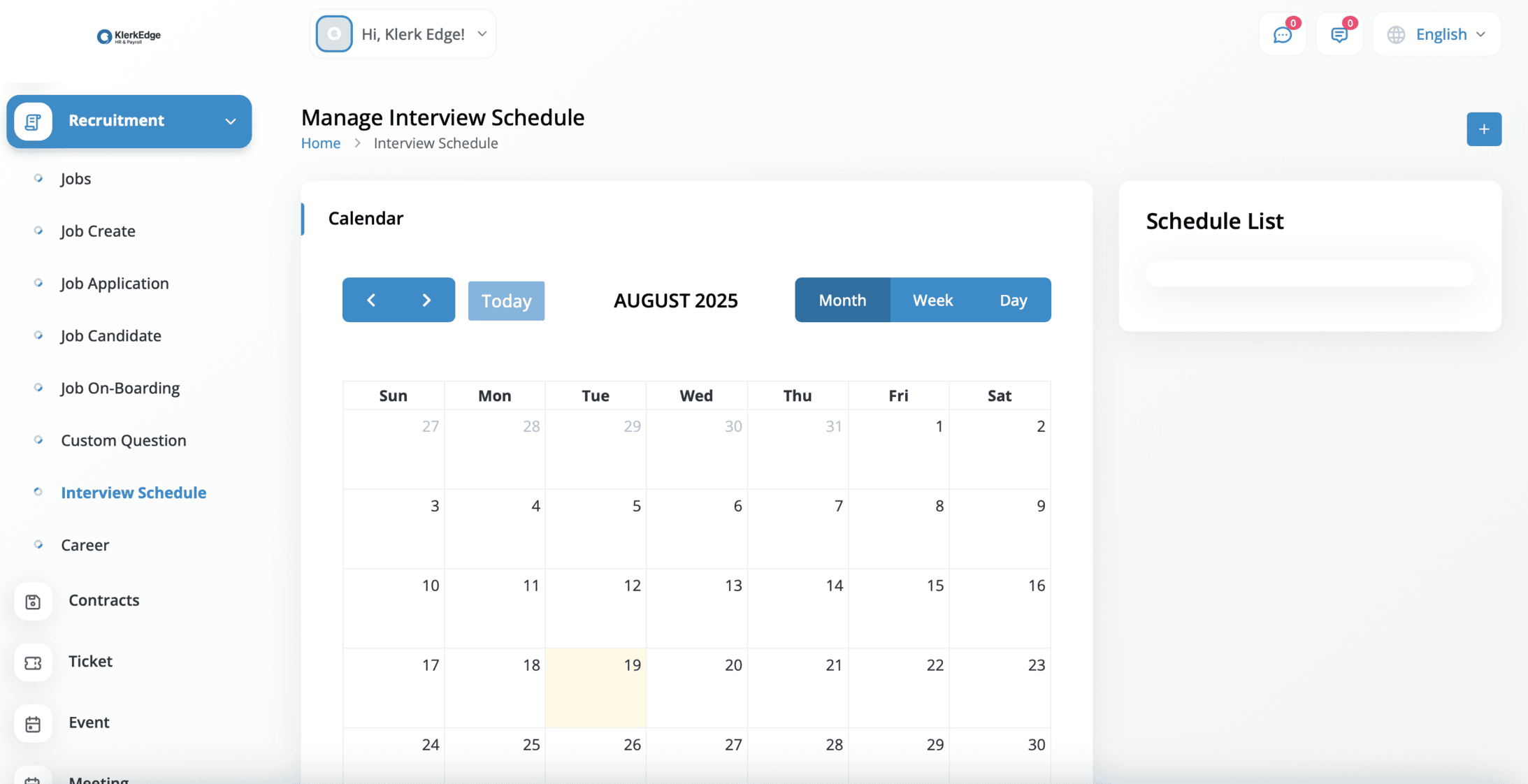Viewport: 1528px width, 784px height.
Task: Switch calendar to Day view
Action: [1013, 300]
